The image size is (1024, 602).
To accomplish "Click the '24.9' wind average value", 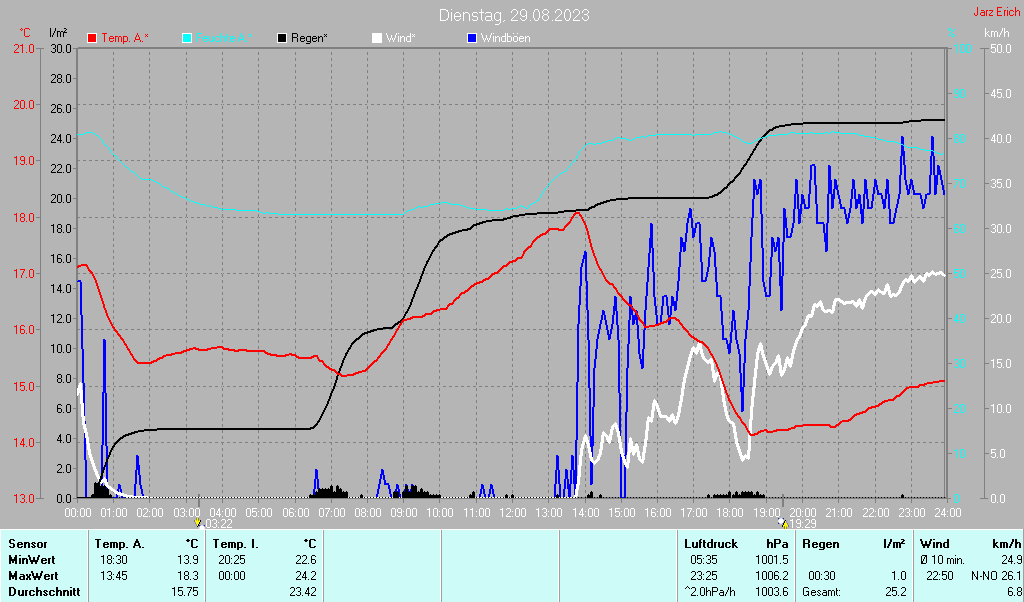I will [1011, 560].
